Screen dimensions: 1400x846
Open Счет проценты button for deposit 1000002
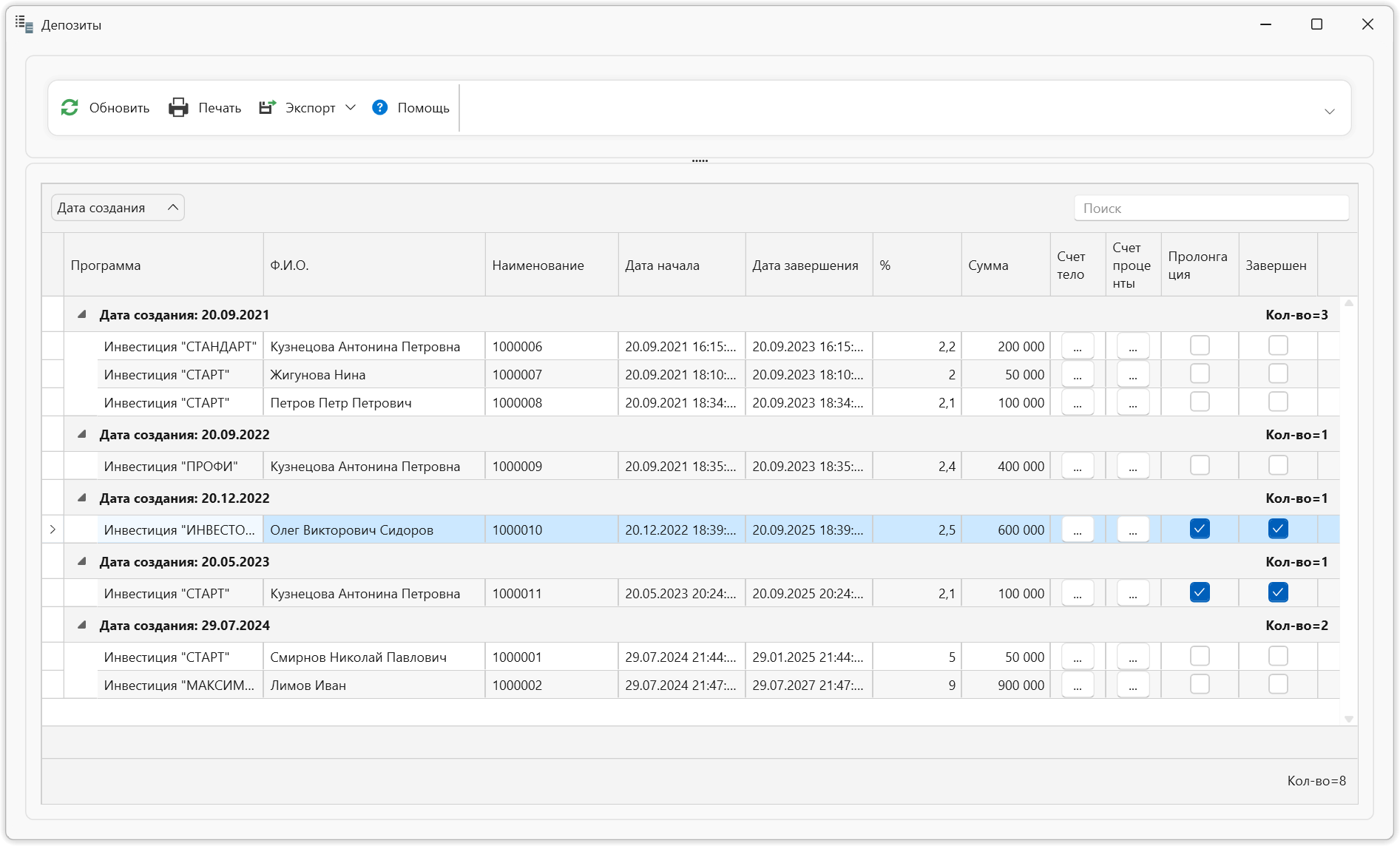click(1133, 685)
